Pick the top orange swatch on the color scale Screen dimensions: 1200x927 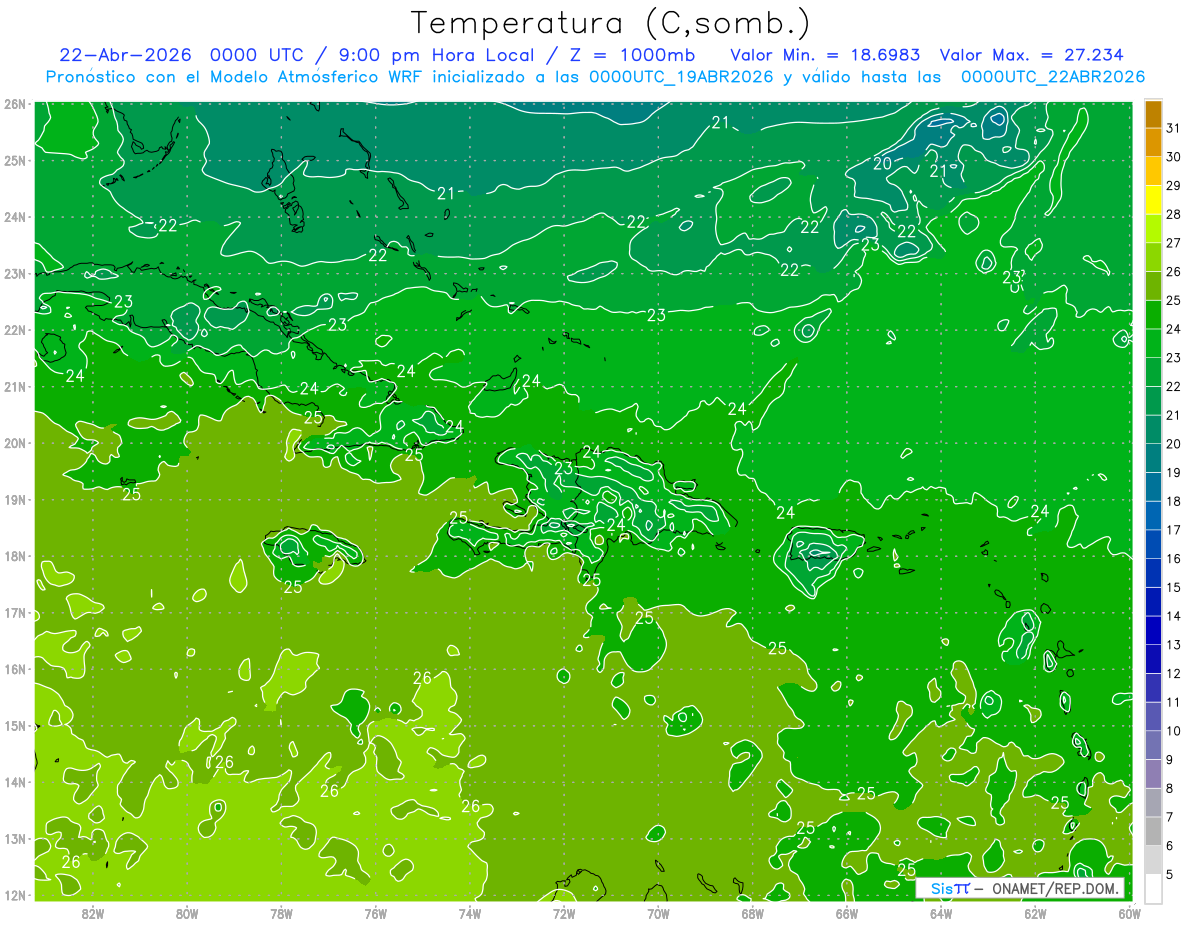(x=1153, y=114)
